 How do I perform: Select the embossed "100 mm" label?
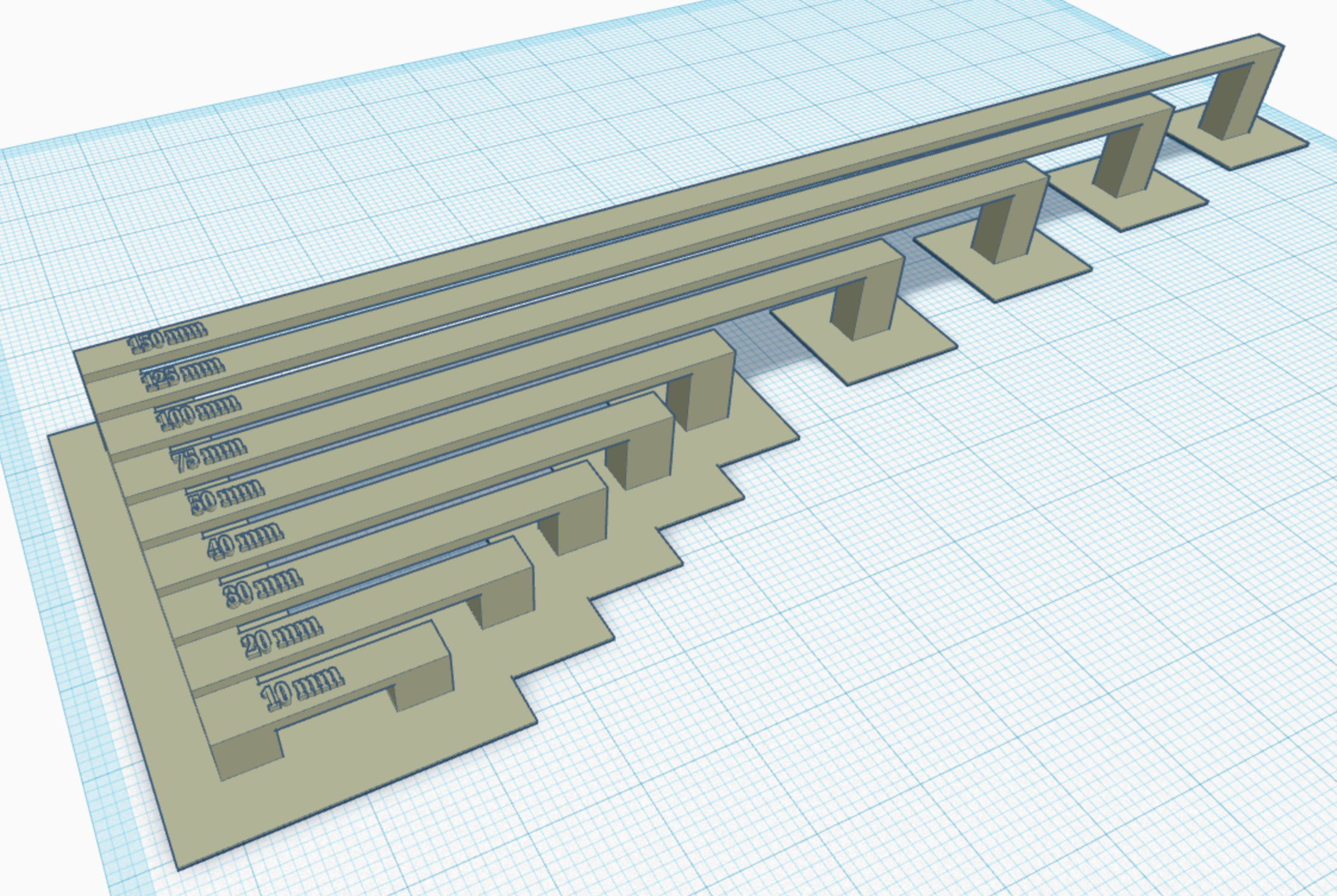pyautogui.click(x=199, y=412)
